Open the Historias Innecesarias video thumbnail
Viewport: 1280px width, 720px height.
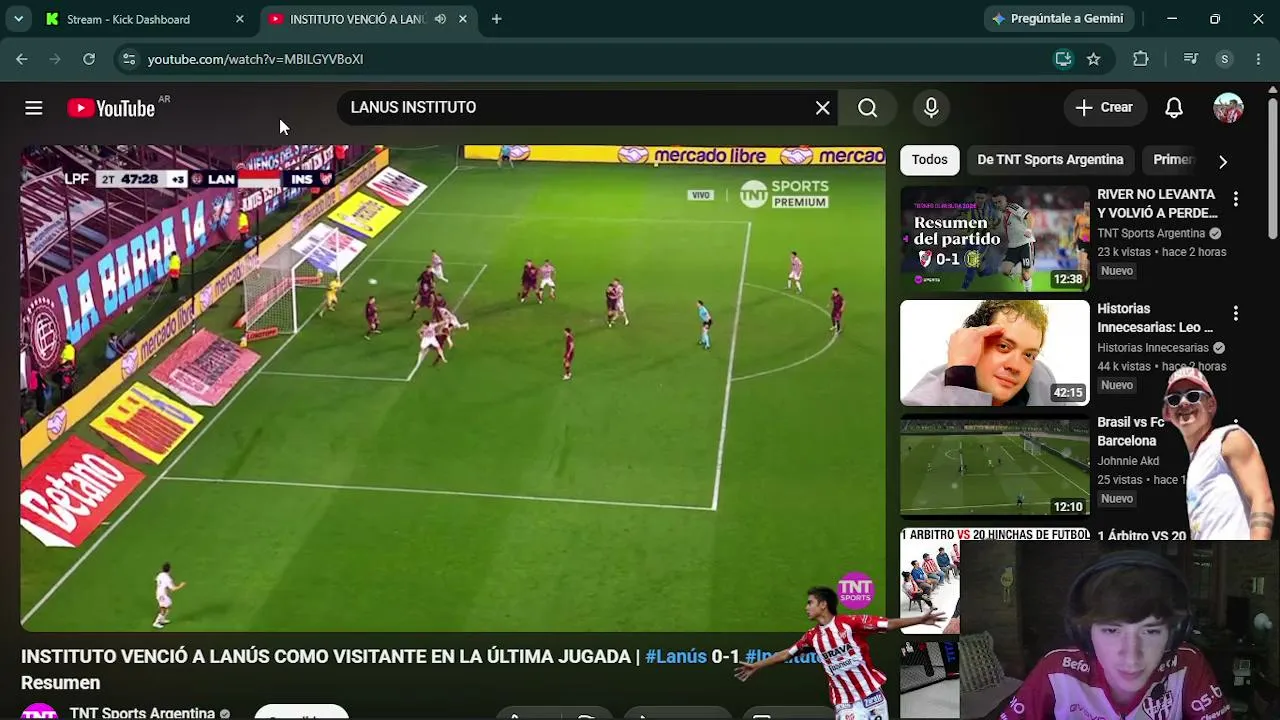point(994,353)
